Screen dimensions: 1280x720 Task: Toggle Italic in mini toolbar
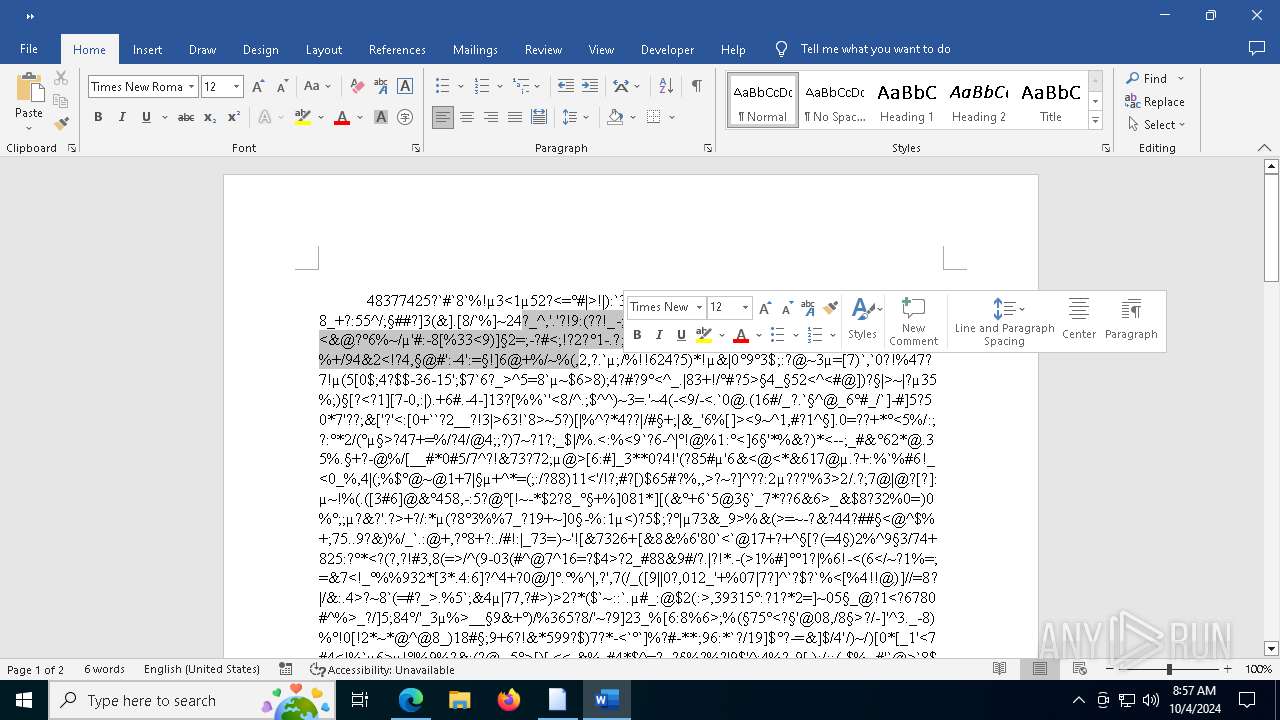(659, 335)
